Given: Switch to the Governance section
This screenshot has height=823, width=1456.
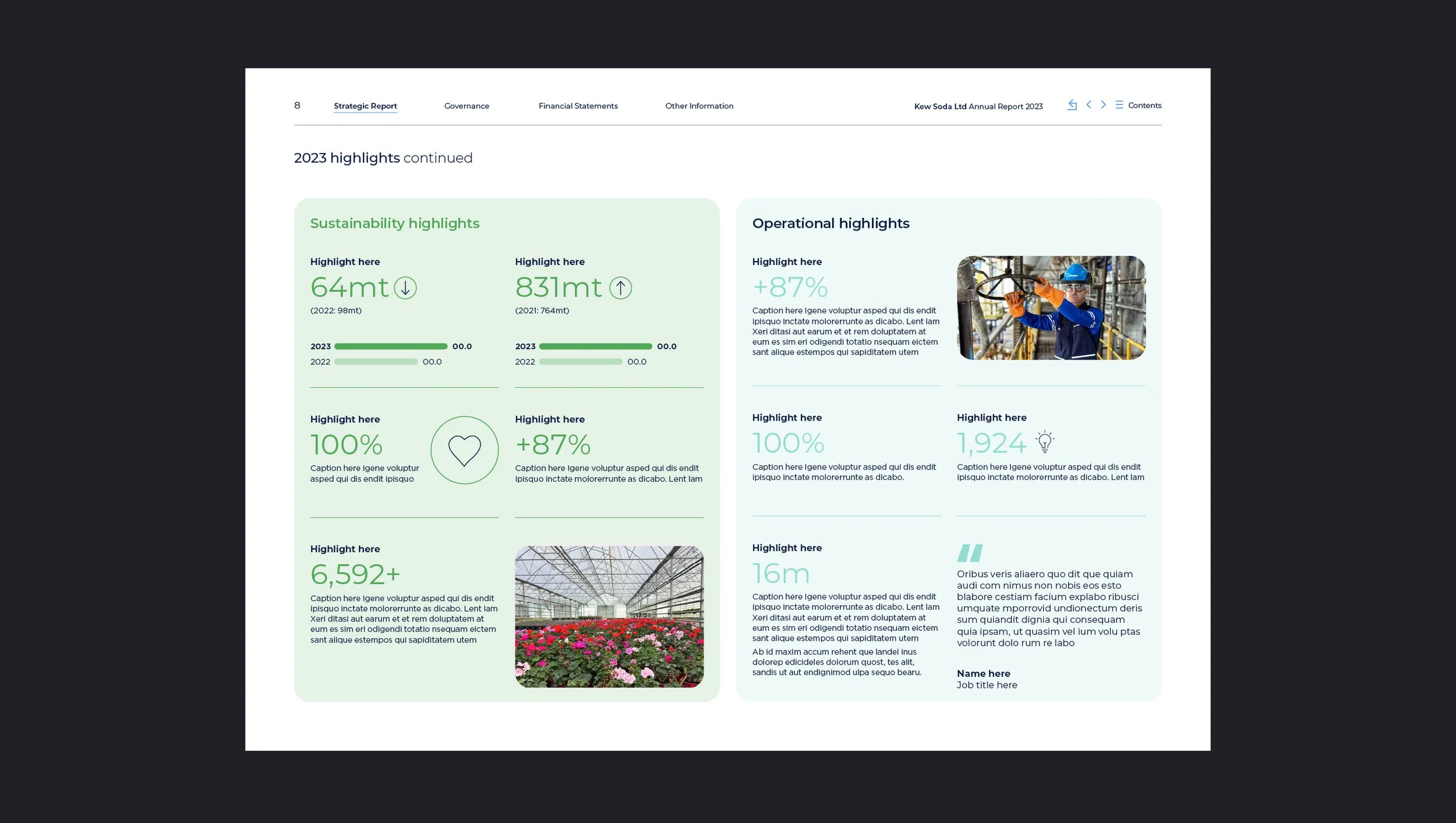Looking at the screenshot, I should pyautogui.click(x=467, y=106).
